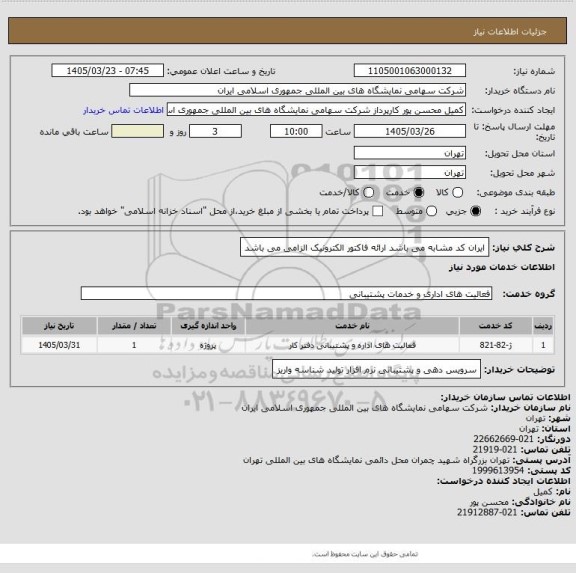Click the گروه خدمت service group field
Viewport: 576px width, 573px height.
coord(286,293)
